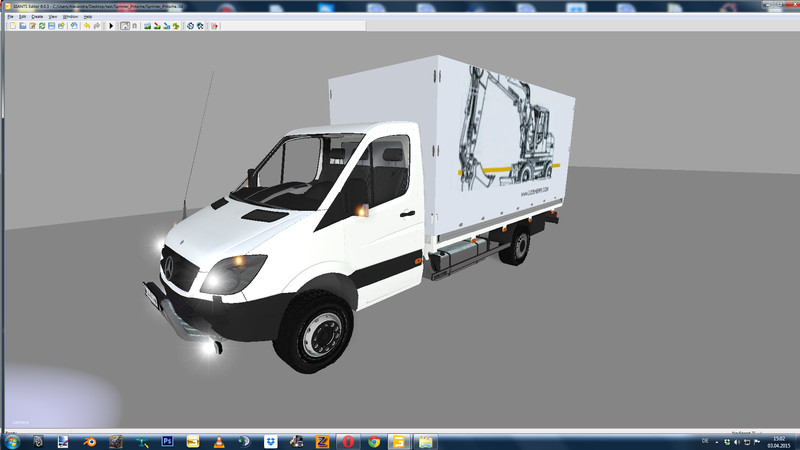Viewport: 800px width, 450px height.
Task: Open VLC media player from taskbar
Action: pyautogui.click(x=218, y=441)
